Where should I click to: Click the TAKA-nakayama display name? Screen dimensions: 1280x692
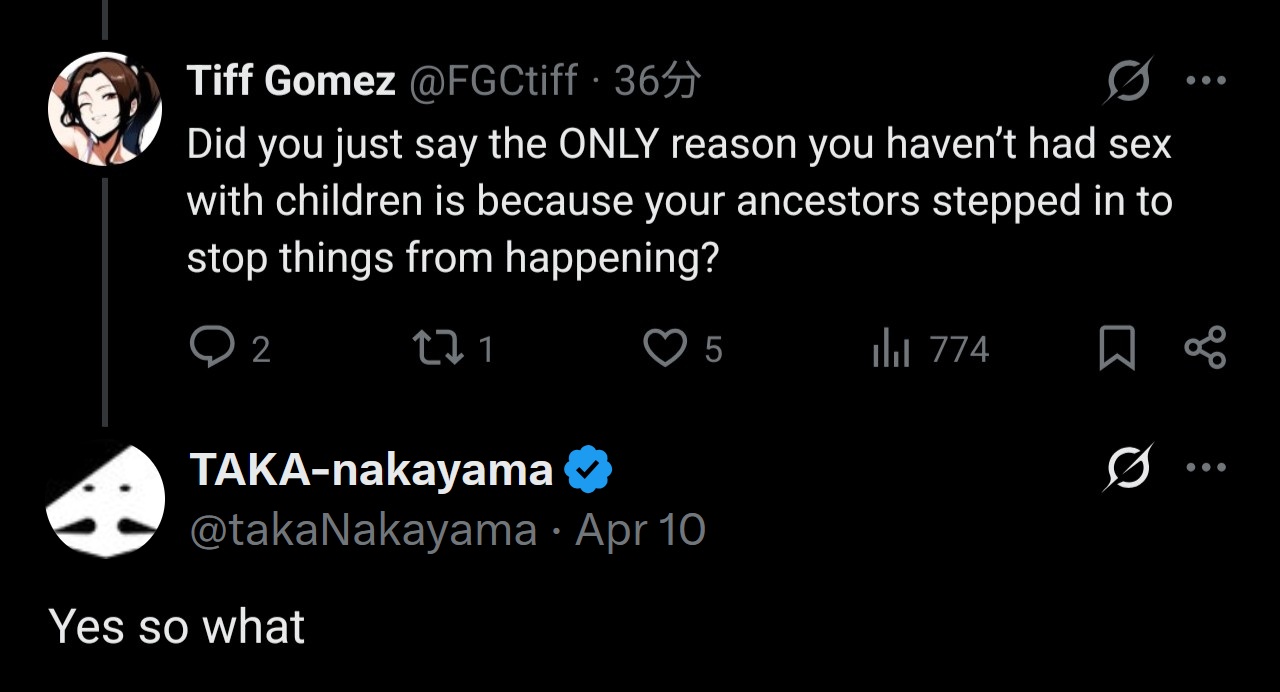pos(371,469)
